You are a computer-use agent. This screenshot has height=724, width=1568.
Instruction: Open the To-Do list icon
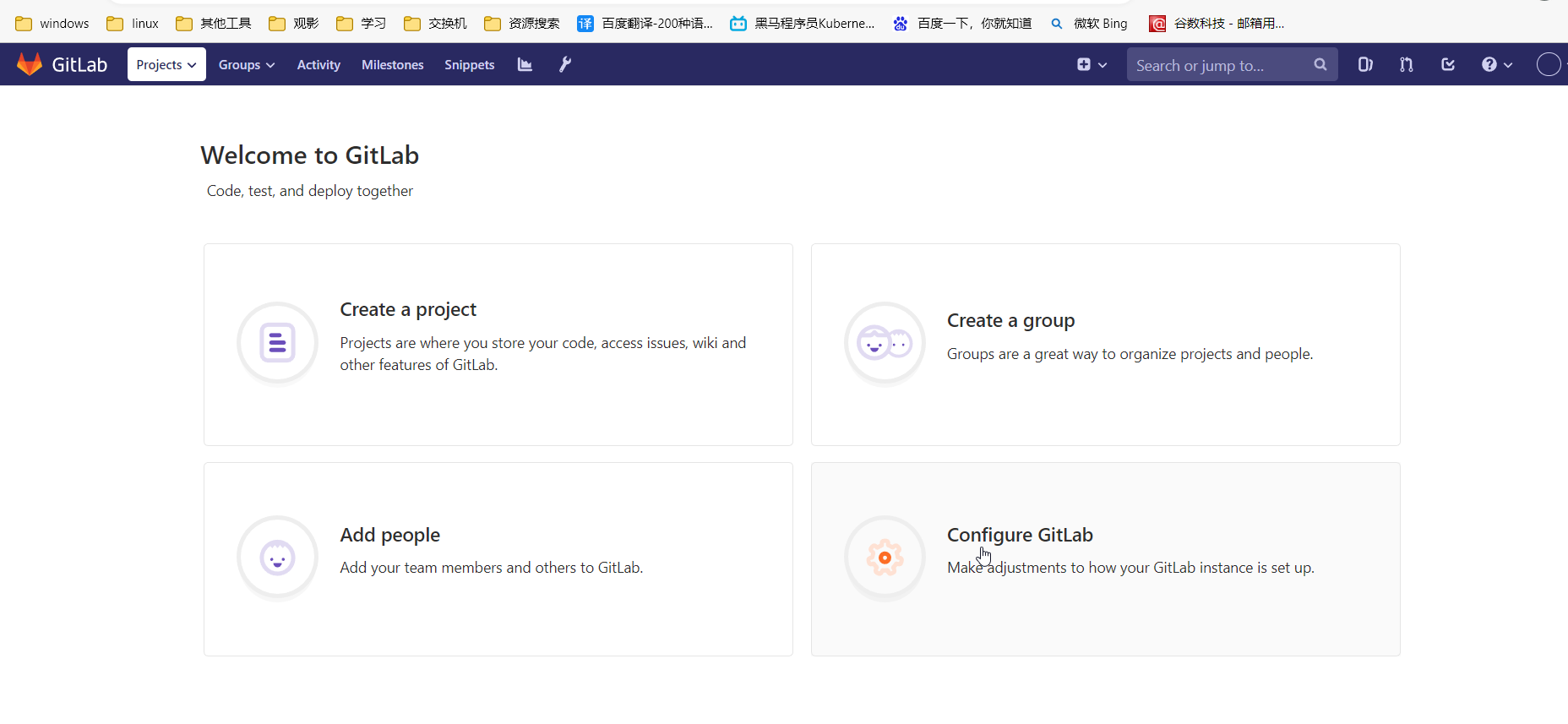click(x=1448, y=64)
